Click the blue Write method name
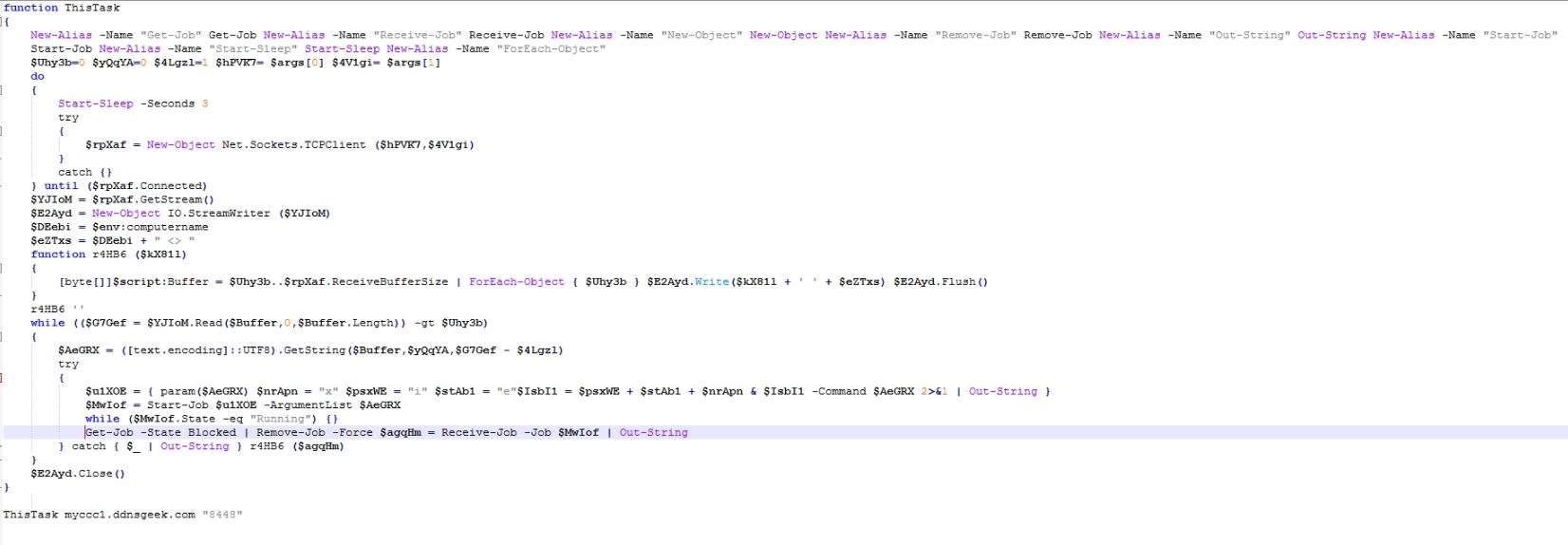Viewport: 1568px width, 545px height. pyautogui.click(x=712, y=282)
